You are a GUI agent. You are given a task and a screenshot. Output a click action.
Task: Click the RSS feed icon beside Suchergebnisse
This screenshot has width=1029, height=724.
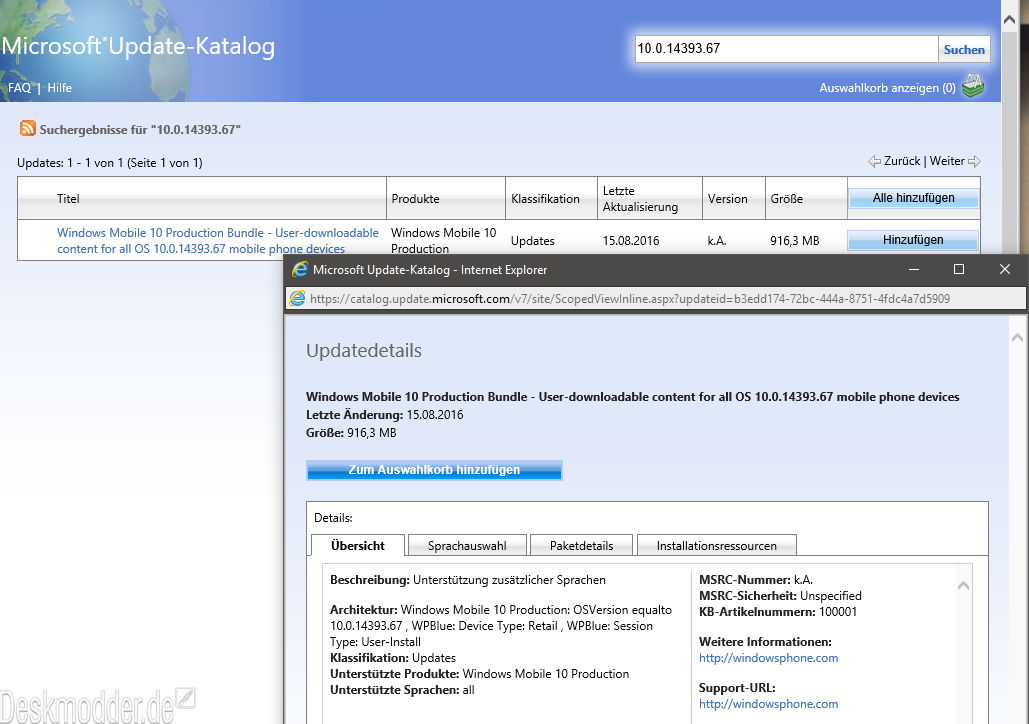click(28, 128)
